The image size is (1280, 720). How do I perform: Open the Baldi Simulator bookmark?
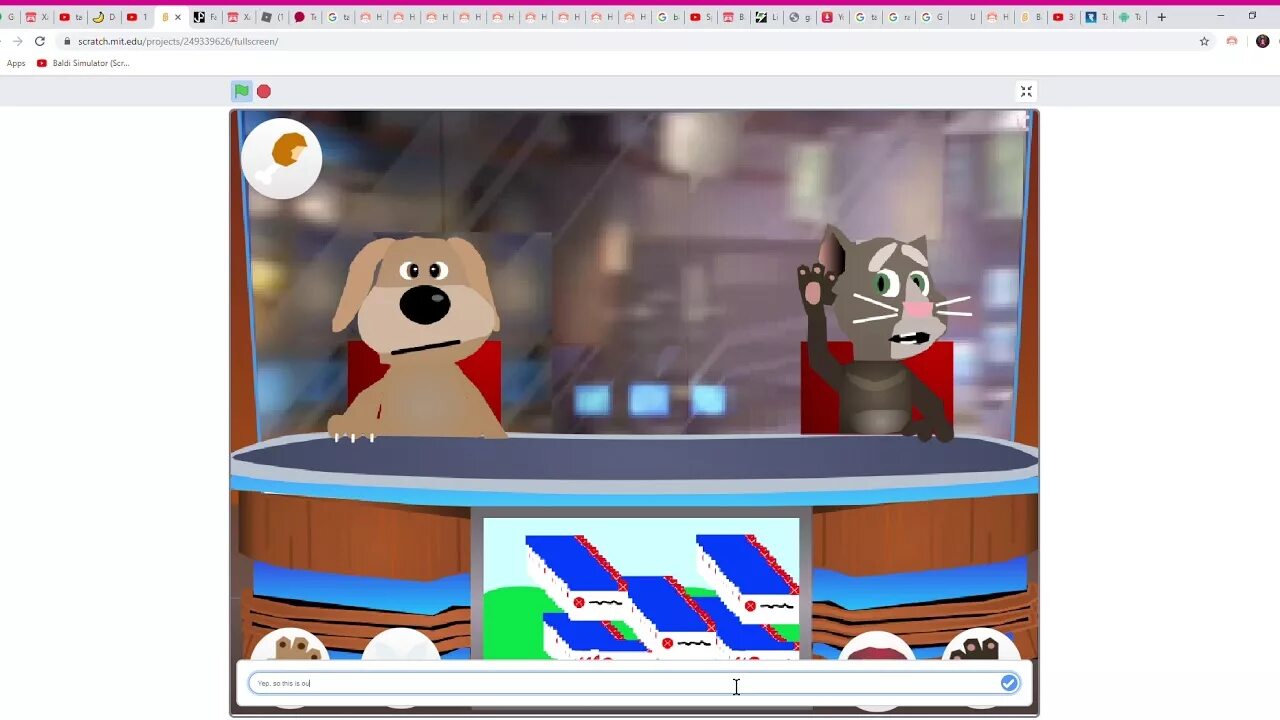coord(83,63)
